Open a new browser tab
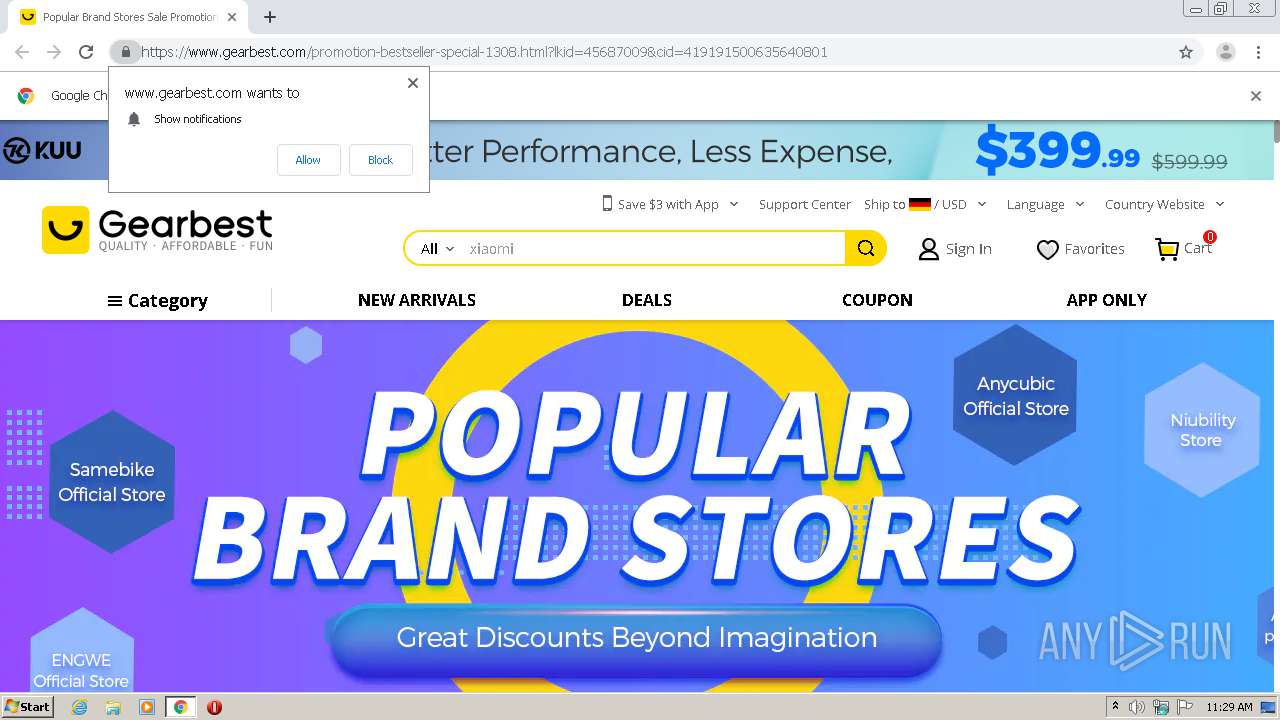1280x720 pixels. pyautogui.click(x=270, y=17)
